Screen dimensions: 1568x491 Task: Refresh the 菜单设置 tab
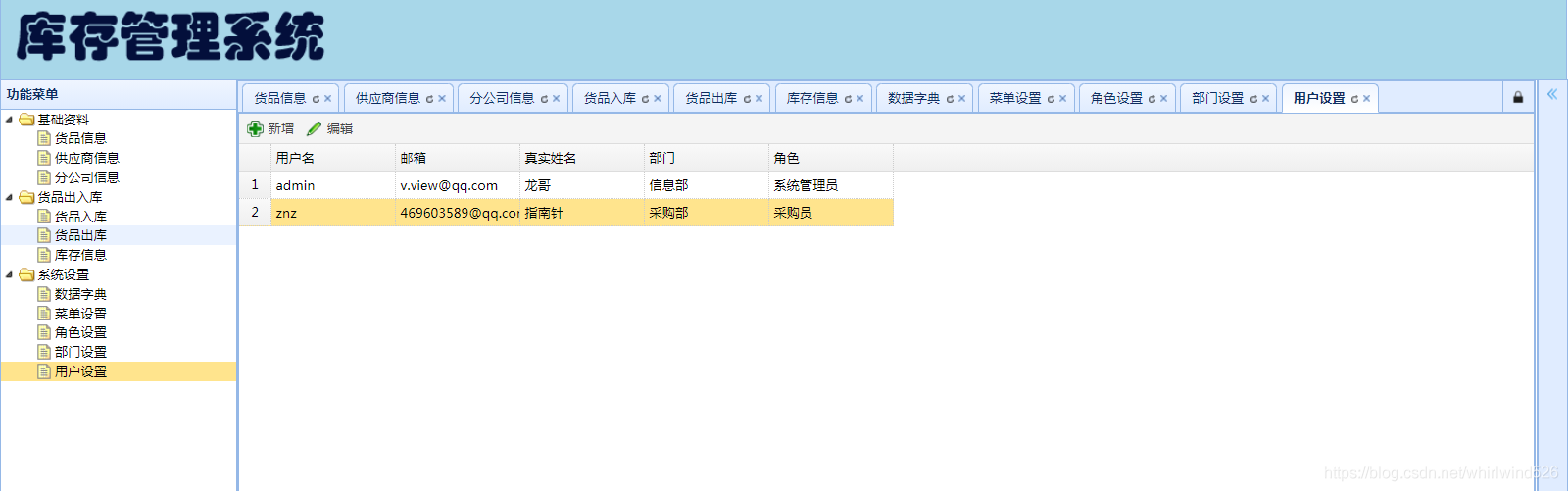coord(1051,99)
